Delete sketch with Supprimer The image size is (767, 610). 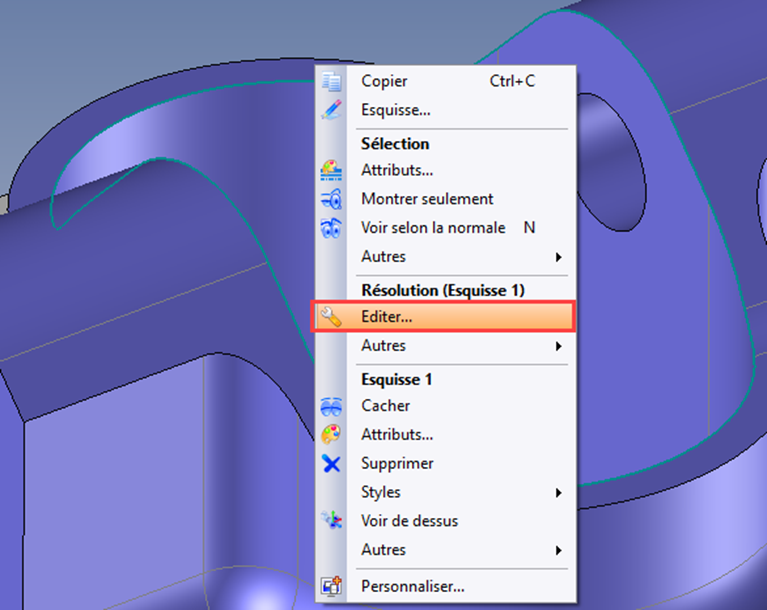445,463
